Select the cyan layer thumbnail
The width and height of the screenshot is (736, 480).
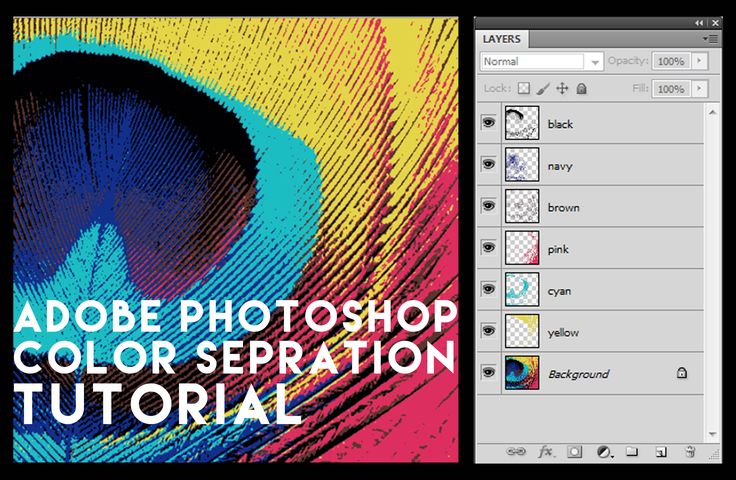pos(522,289)
